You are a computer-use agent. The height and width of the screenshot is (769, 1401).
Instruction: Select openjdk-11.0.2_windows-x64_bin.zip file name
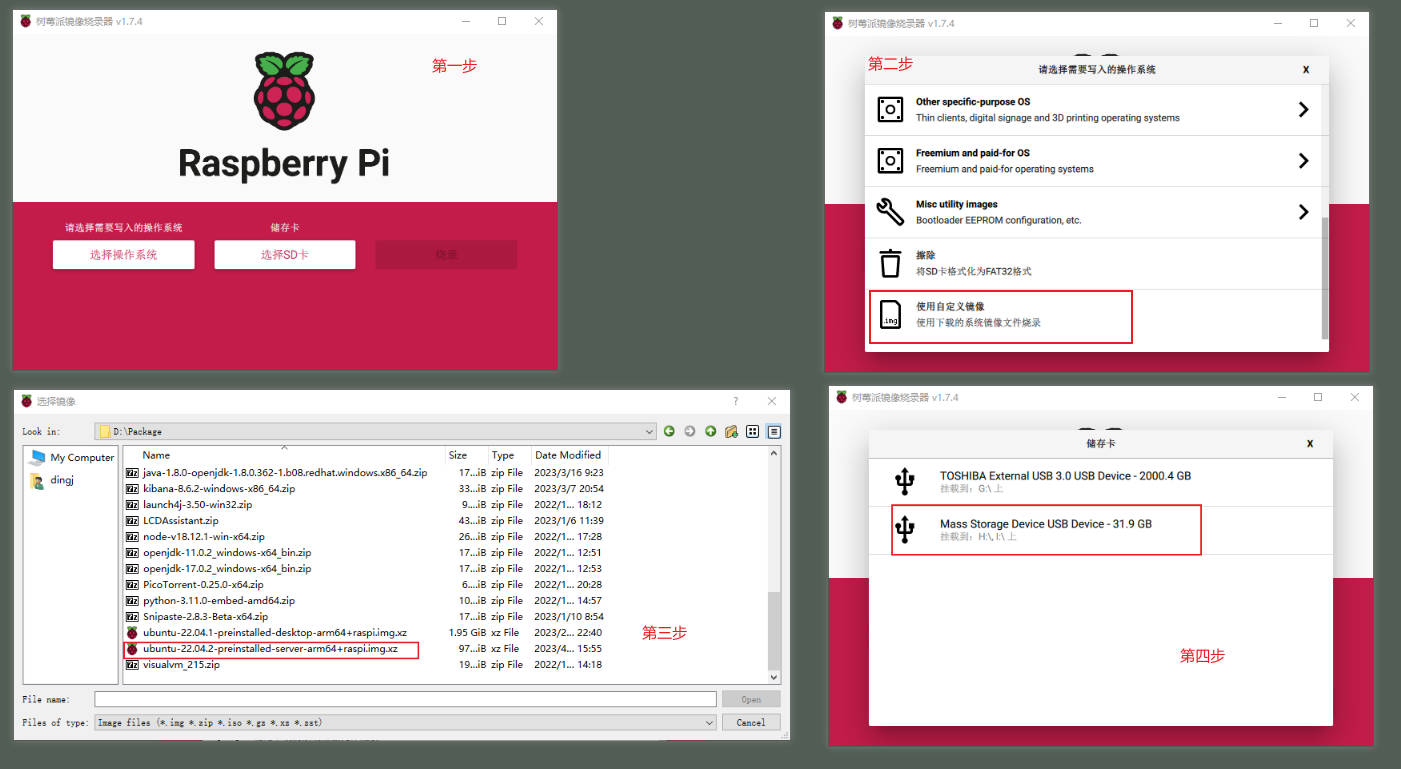point(227,553)
